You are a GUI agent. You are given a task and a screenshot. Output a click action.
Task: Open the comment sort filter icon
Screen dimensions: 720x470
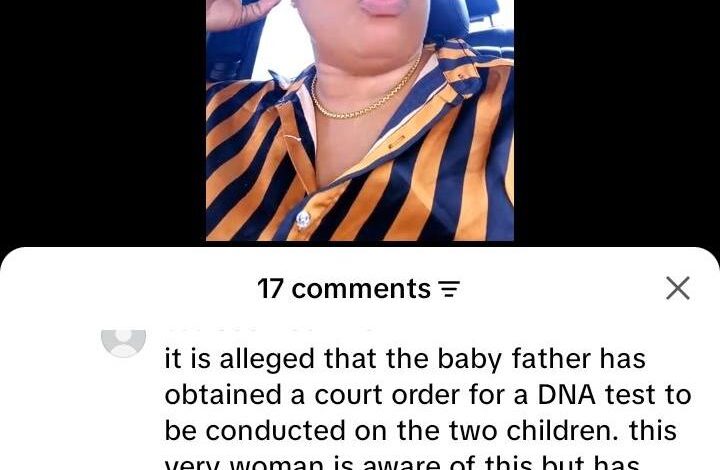click(x=450, y=289)
